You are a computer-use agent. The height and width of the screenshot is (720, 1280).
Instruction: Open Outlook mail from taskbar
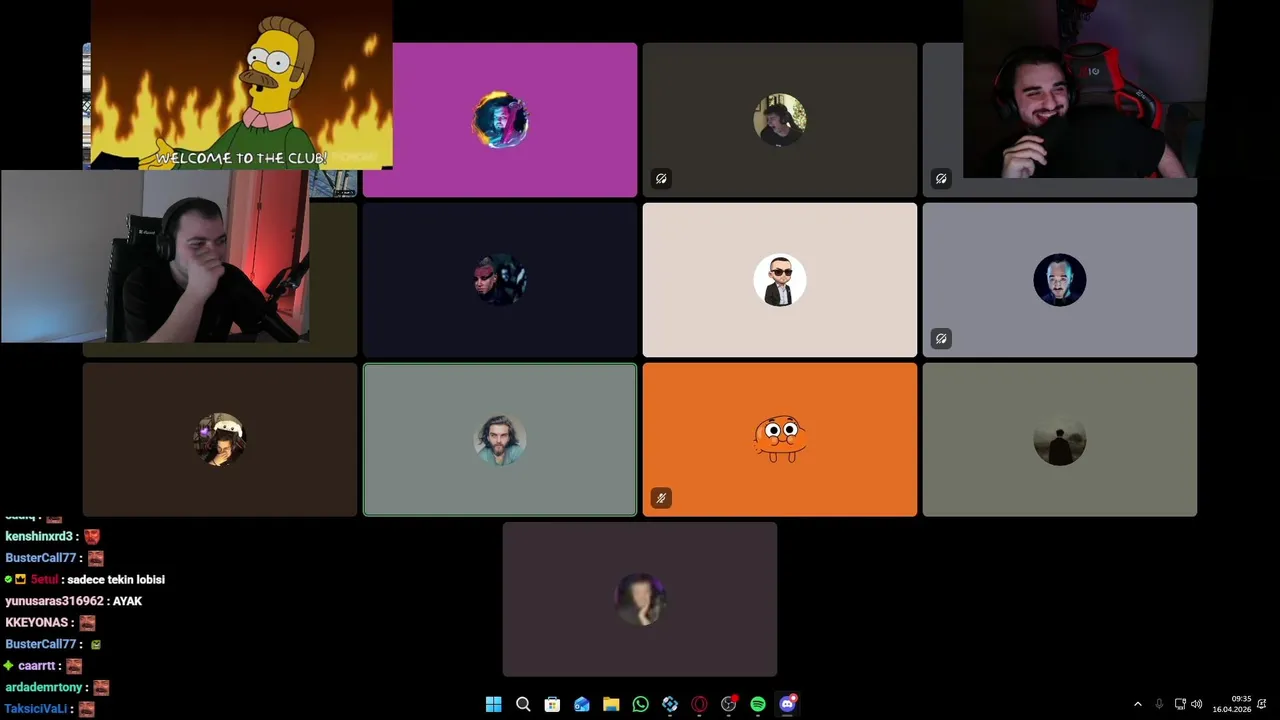(582, 704)
